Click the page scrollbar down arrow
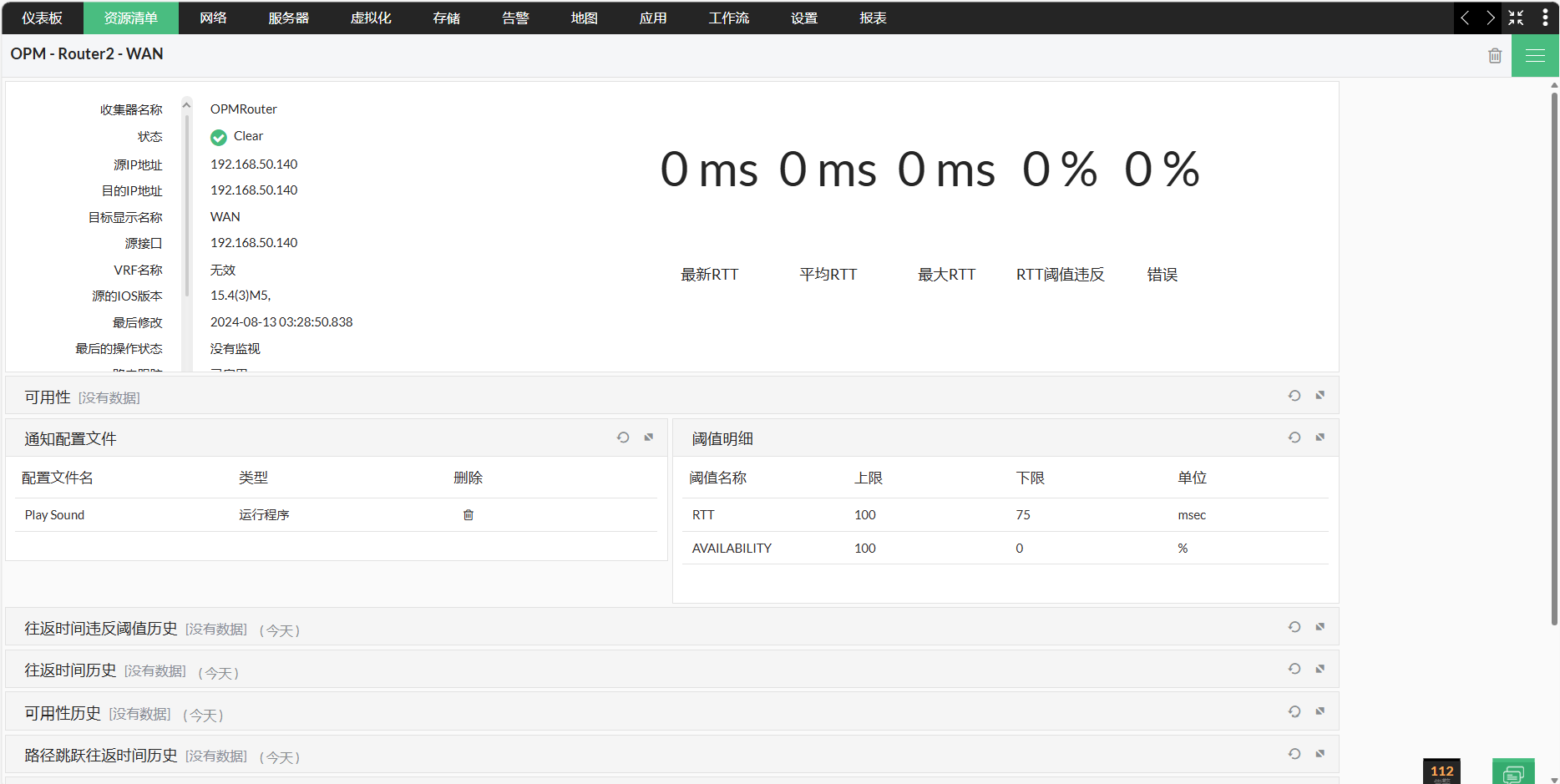The height and width of the screenshot is (784, 1560). point(1554,780)
